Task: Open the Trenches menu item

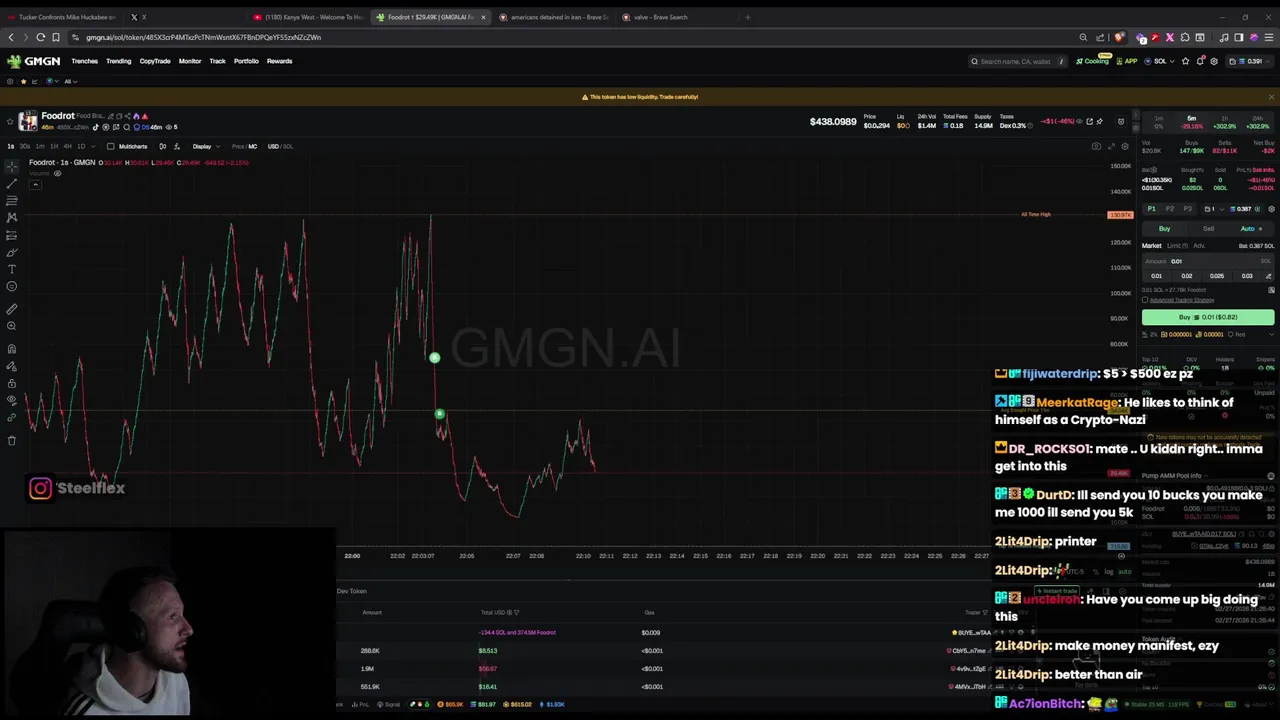Action: click(85, 61)
